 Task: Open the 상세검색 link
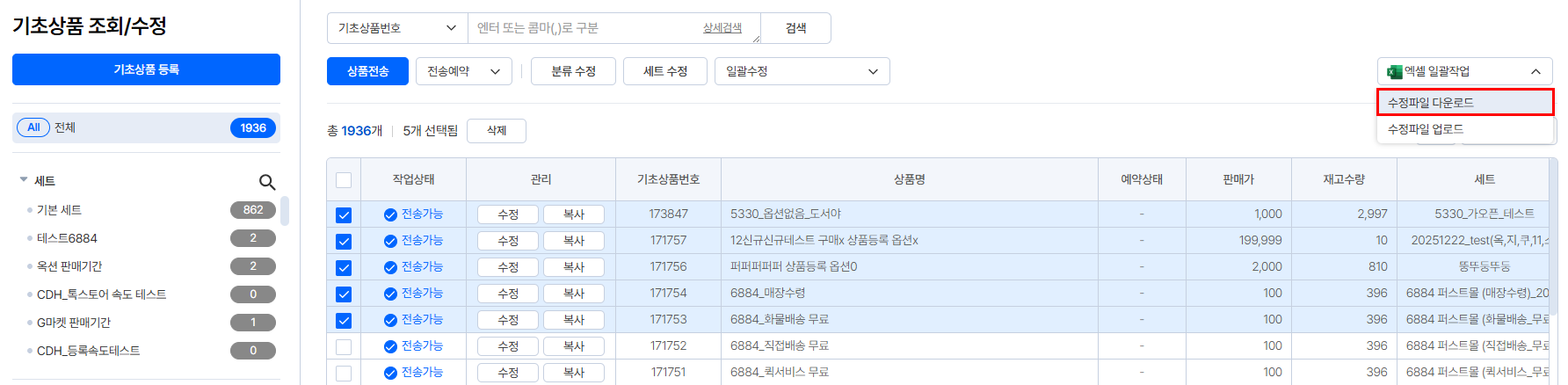coord(722,28)
